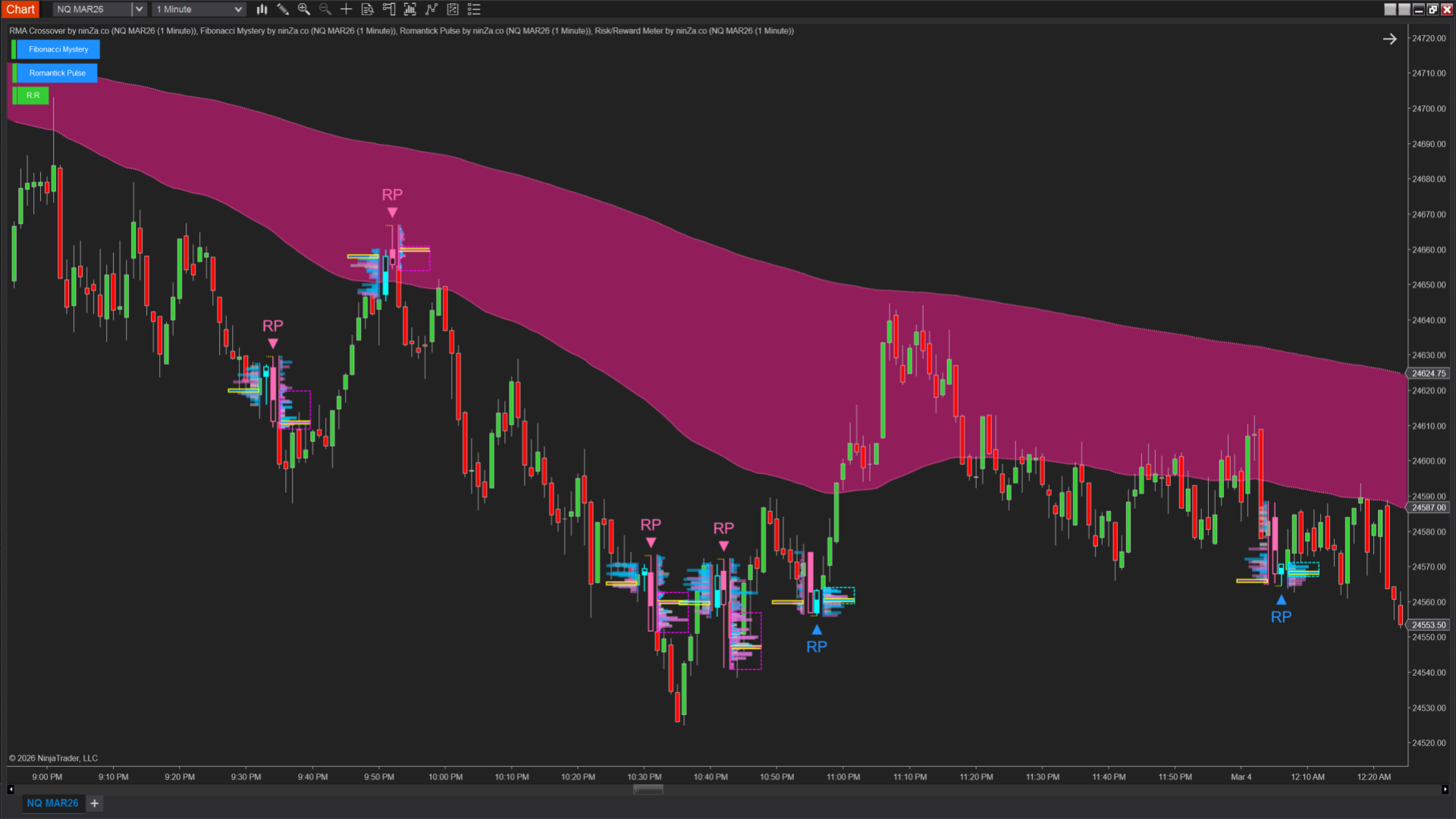Click the zoom out magnifier icon
Image resolution: width=1456 pixels, height=819 pixels.
tap(325, 9)
